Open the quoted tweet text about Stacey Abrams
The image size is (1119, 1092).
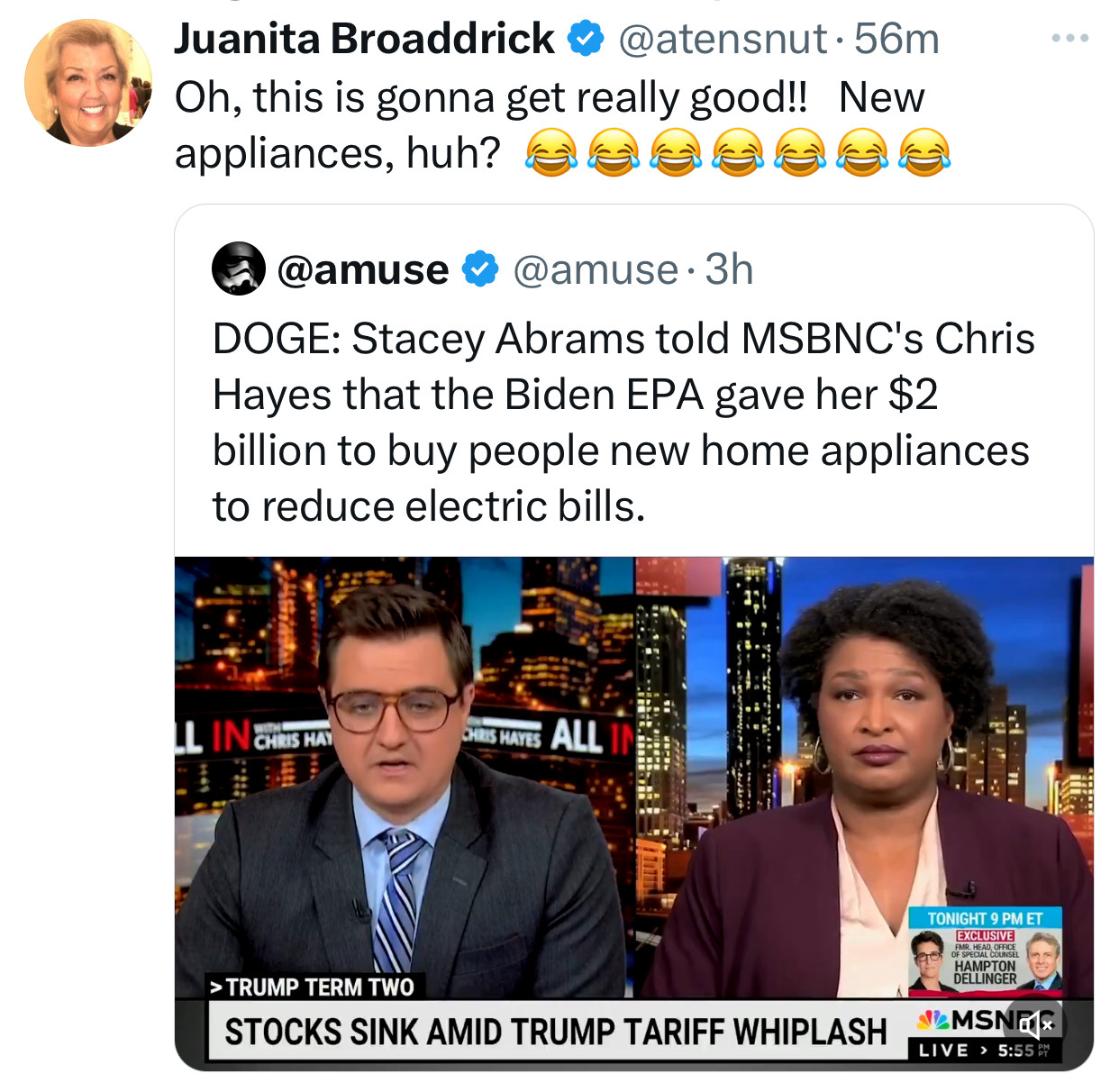pos(623,423)
